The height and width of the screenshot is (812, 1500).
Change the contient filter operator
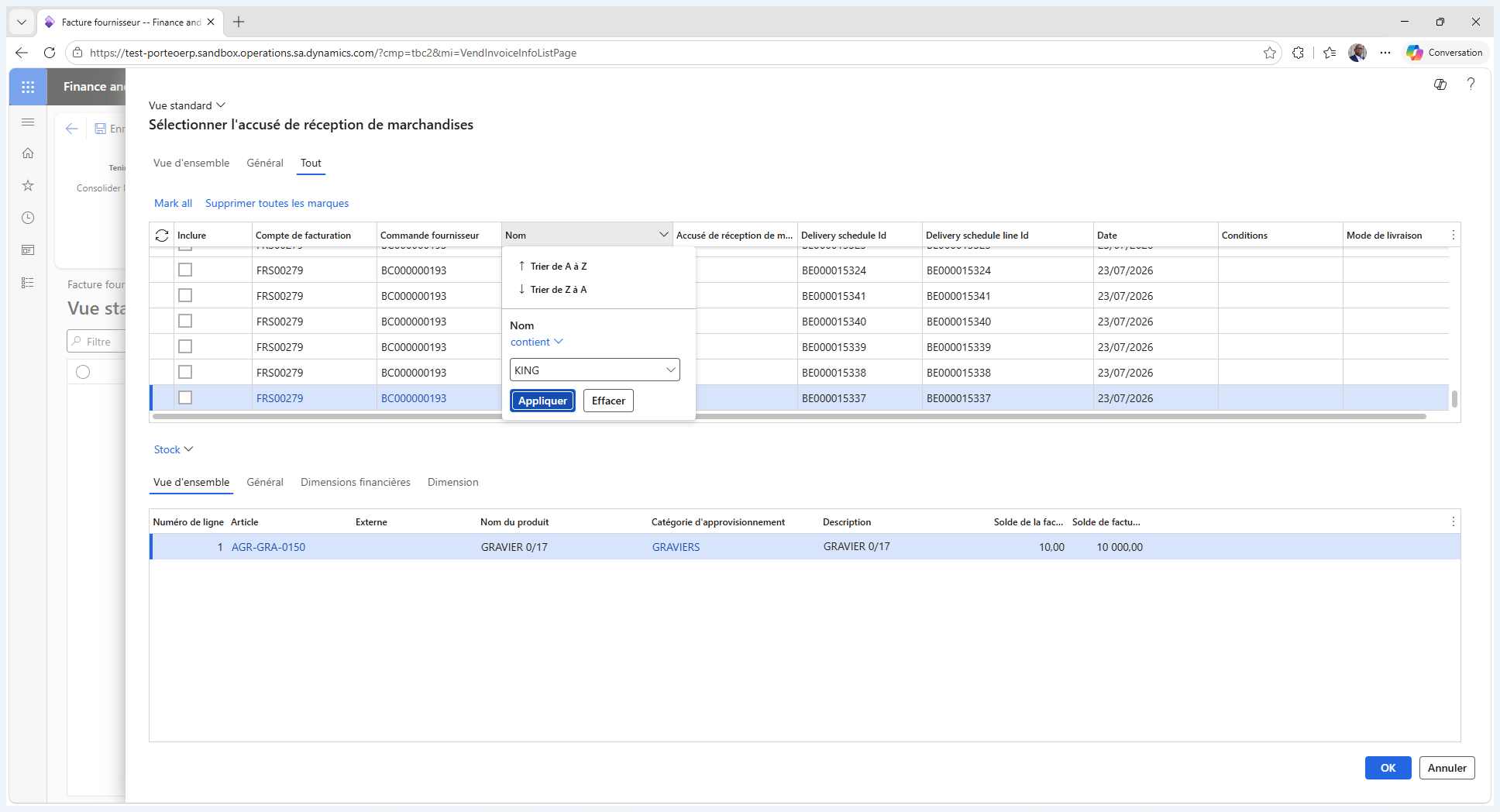[x=536, y=342]
